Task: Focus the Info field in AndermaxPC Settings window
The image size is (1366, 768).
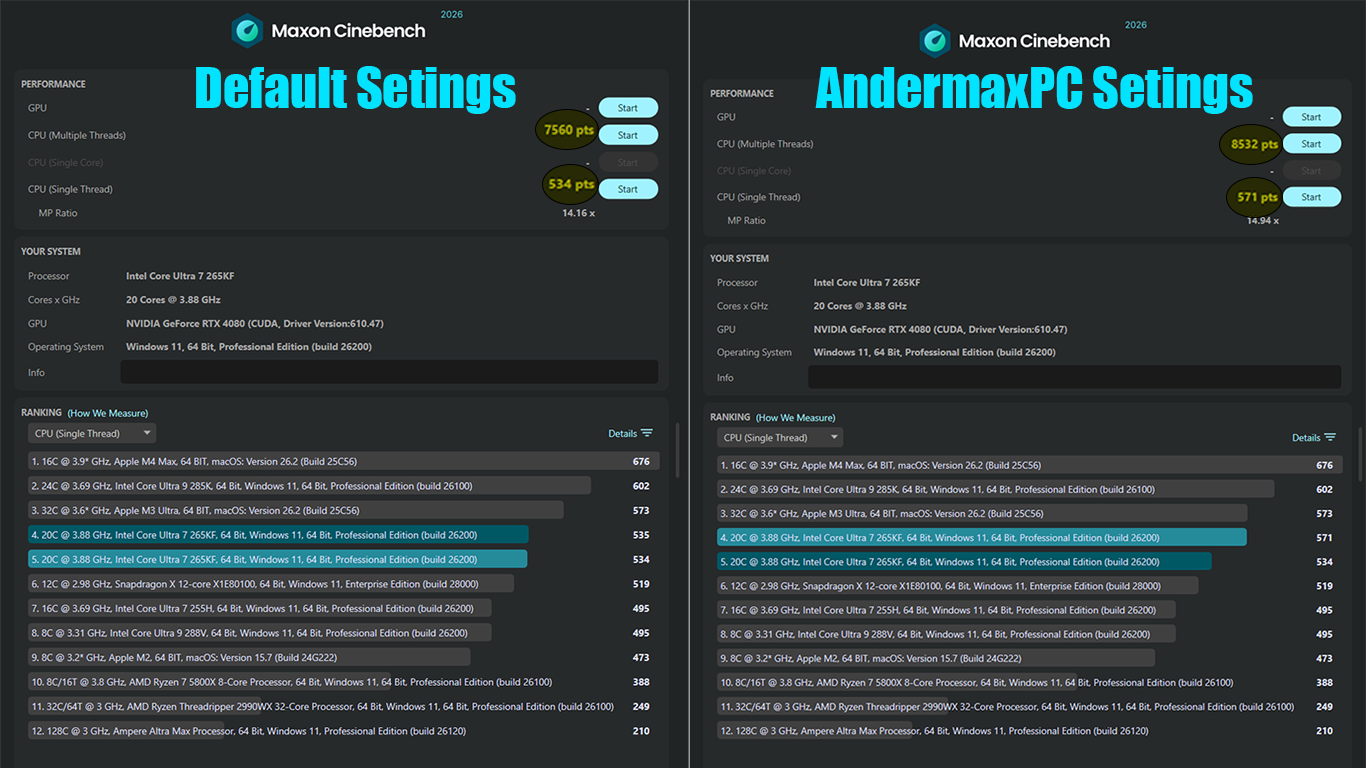Action: 1074,377
